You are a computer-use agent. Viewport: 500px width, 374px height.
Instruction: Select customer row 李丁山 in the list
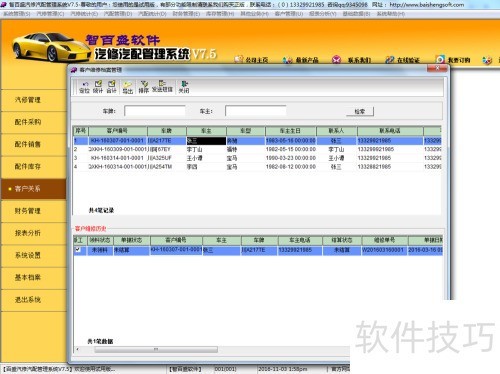(257, 149)
